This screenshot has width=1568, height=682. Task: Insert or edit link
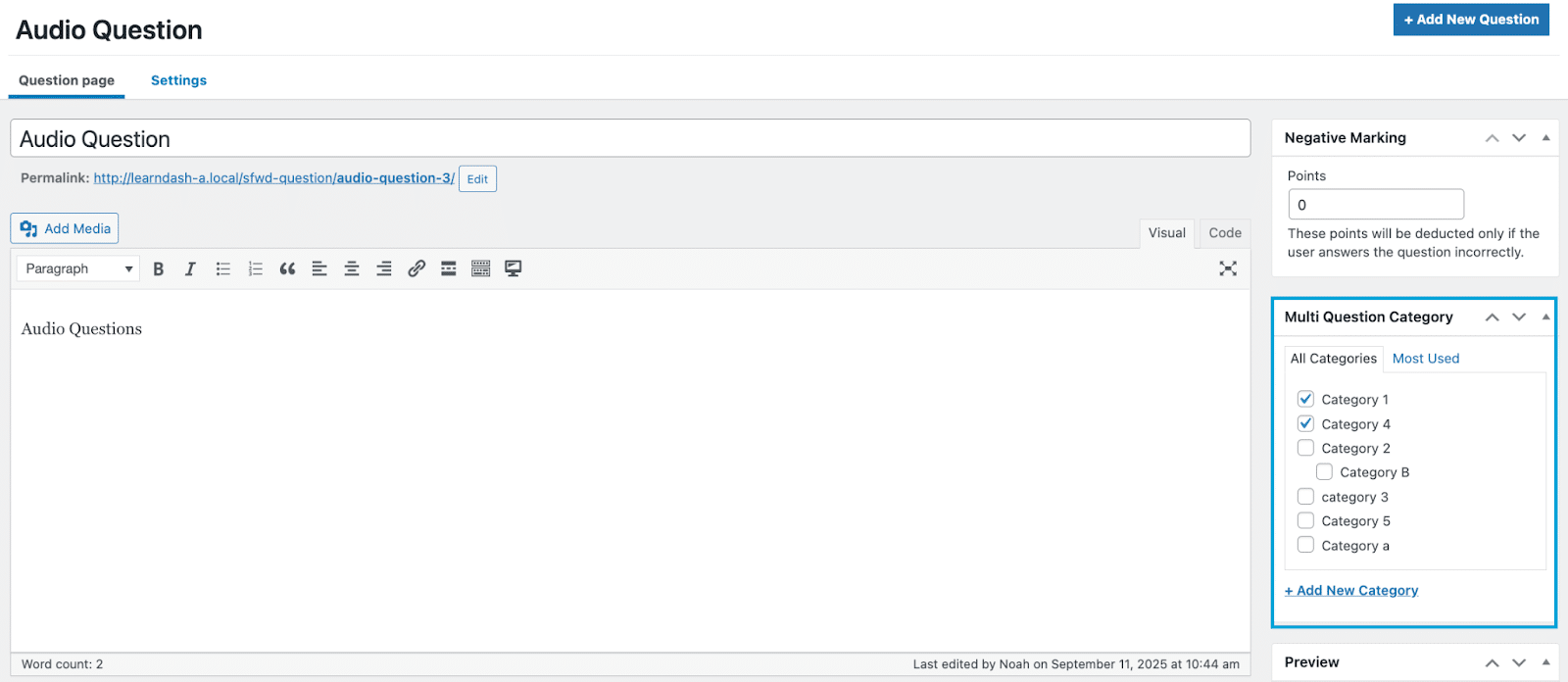pos(416,268)
